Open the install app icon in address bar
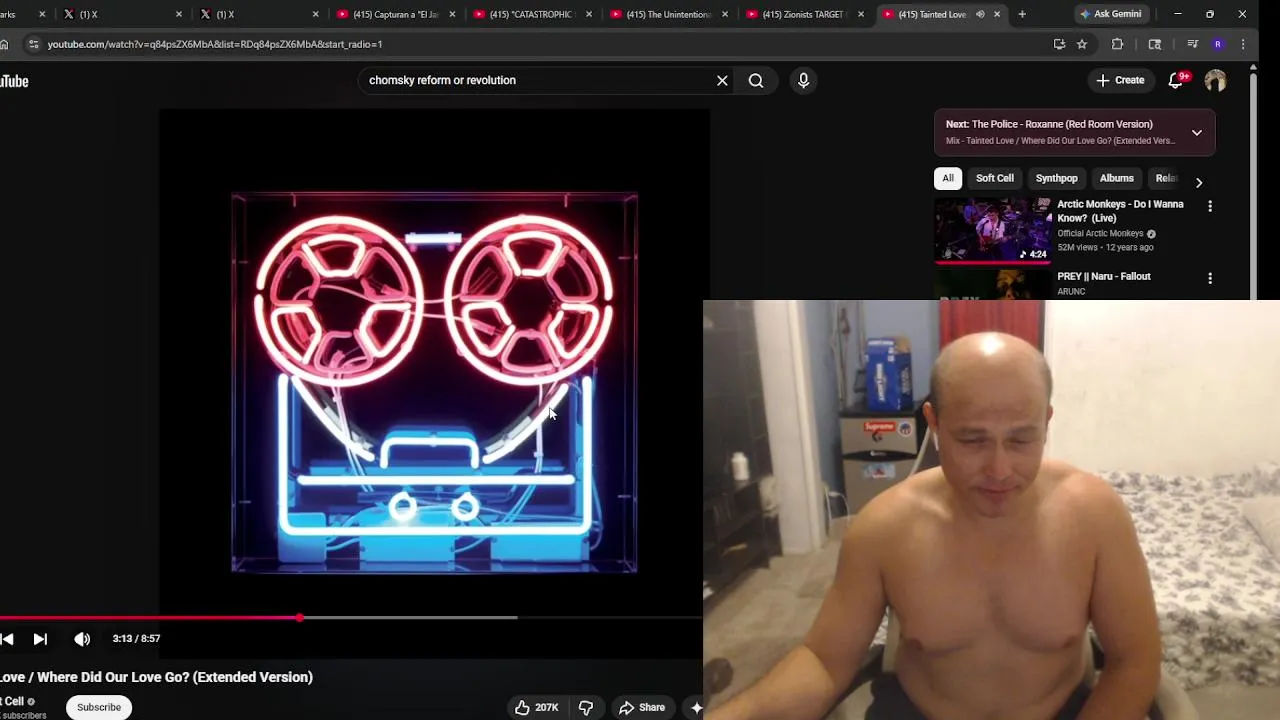Image resolution: width=1280 pixels, height=720 pixels. pyautogui.click(x=1059, y=44)
